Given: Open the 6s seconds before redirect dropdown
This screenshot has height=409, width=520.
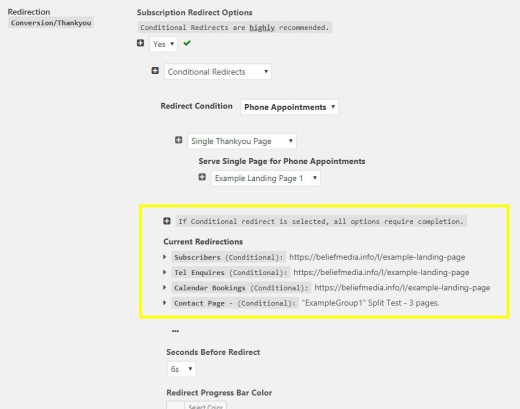Looking at the screenshot, I should 181,369.
